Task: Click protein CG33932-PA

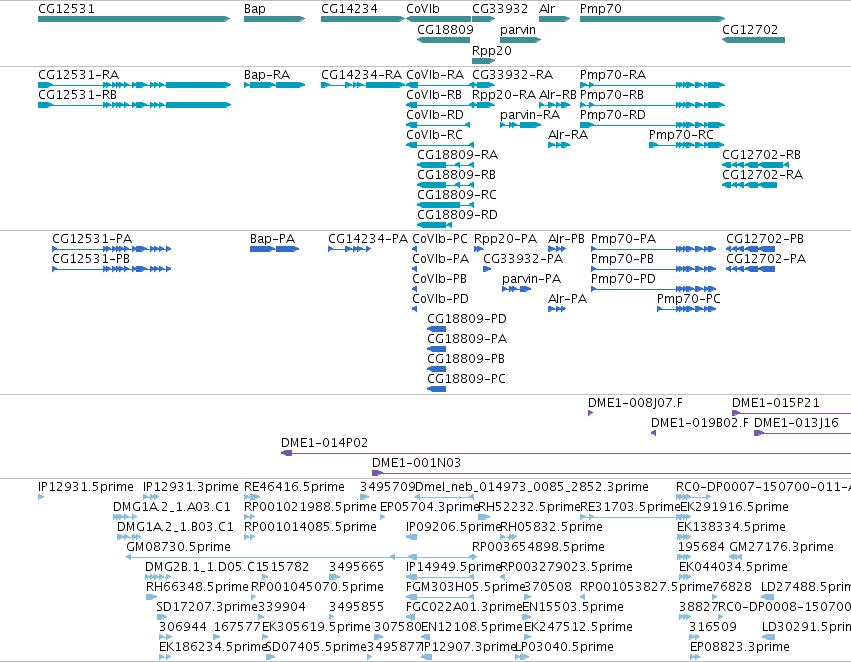Action: [487, 269]
